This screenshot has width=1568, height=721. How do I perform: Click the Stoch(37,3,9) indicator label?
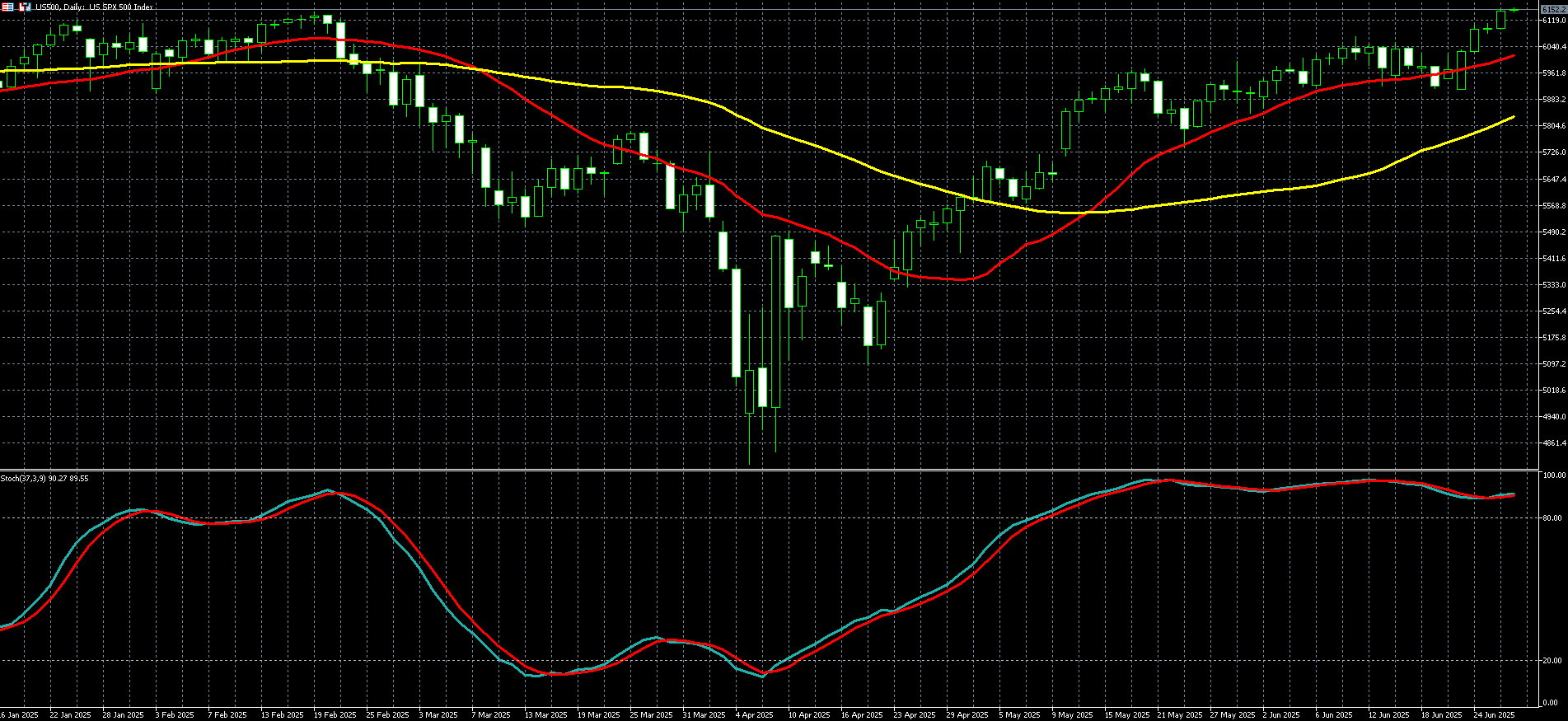tap(44, 478)
